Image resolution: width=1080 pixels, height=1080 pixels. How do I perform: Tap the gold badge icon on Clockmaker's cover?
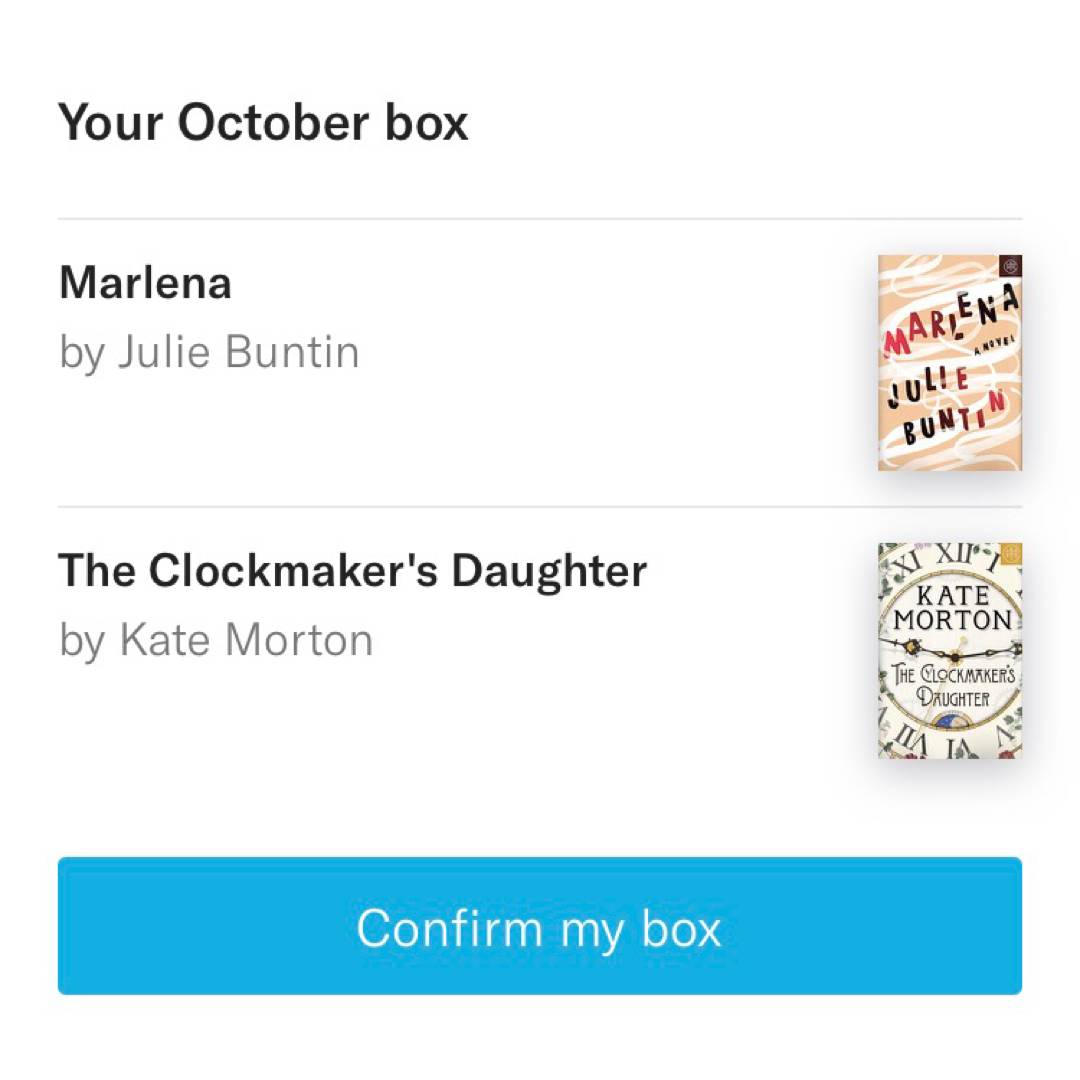[1010, 555]
